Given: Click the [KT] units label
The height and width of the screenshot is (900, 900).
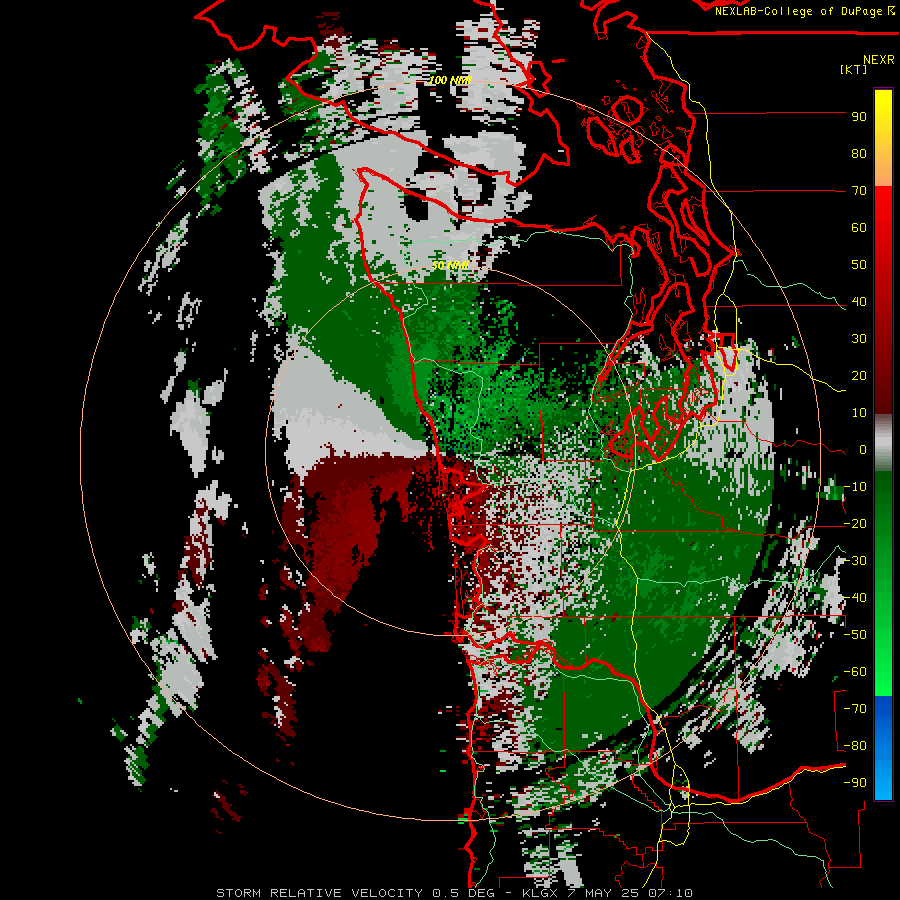Looking at the screenshot, I should tap(854, 69).
